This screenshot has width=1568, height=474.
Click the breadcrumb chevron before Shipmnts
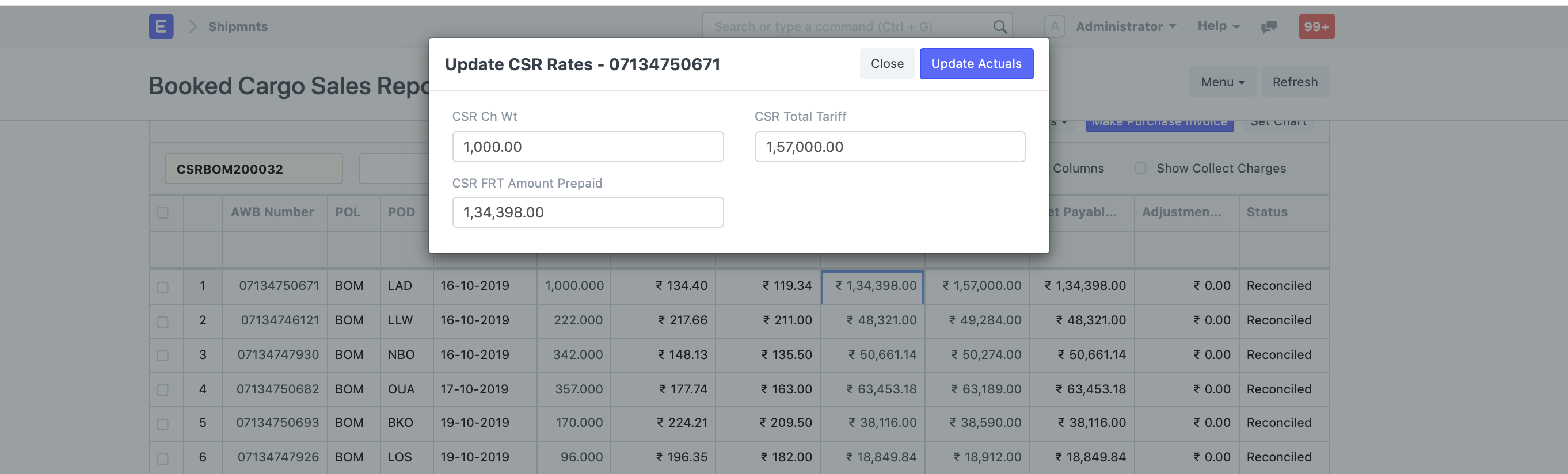pos(192,26)
